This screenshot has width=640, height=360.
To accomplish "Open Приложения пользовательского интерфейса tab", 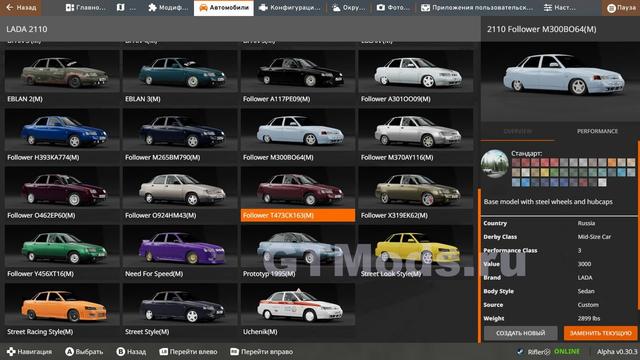I will pyautogui.click(x=476, y=8).
